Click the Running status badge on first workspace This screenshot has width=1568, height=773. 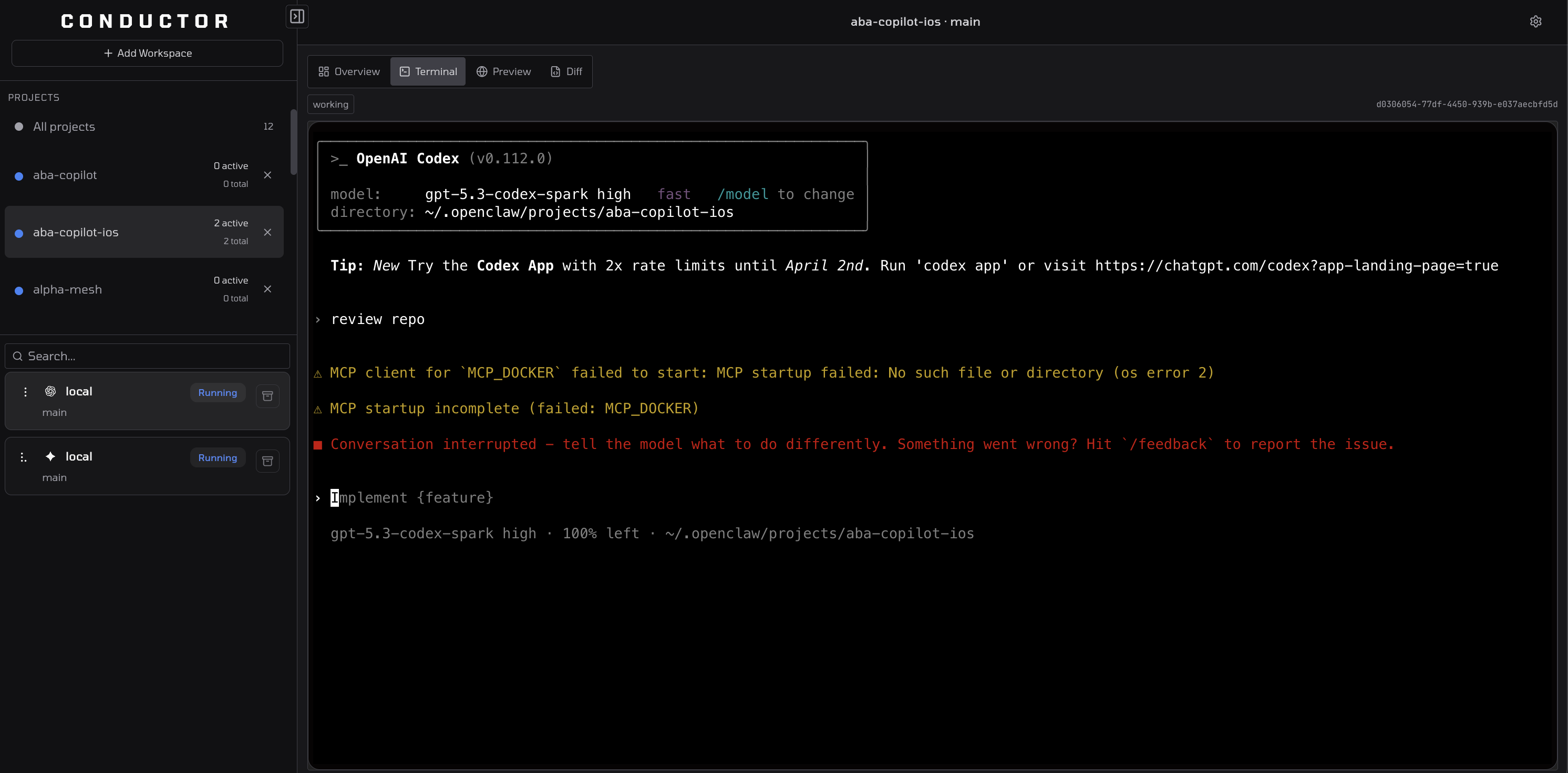tap(218, 393)
